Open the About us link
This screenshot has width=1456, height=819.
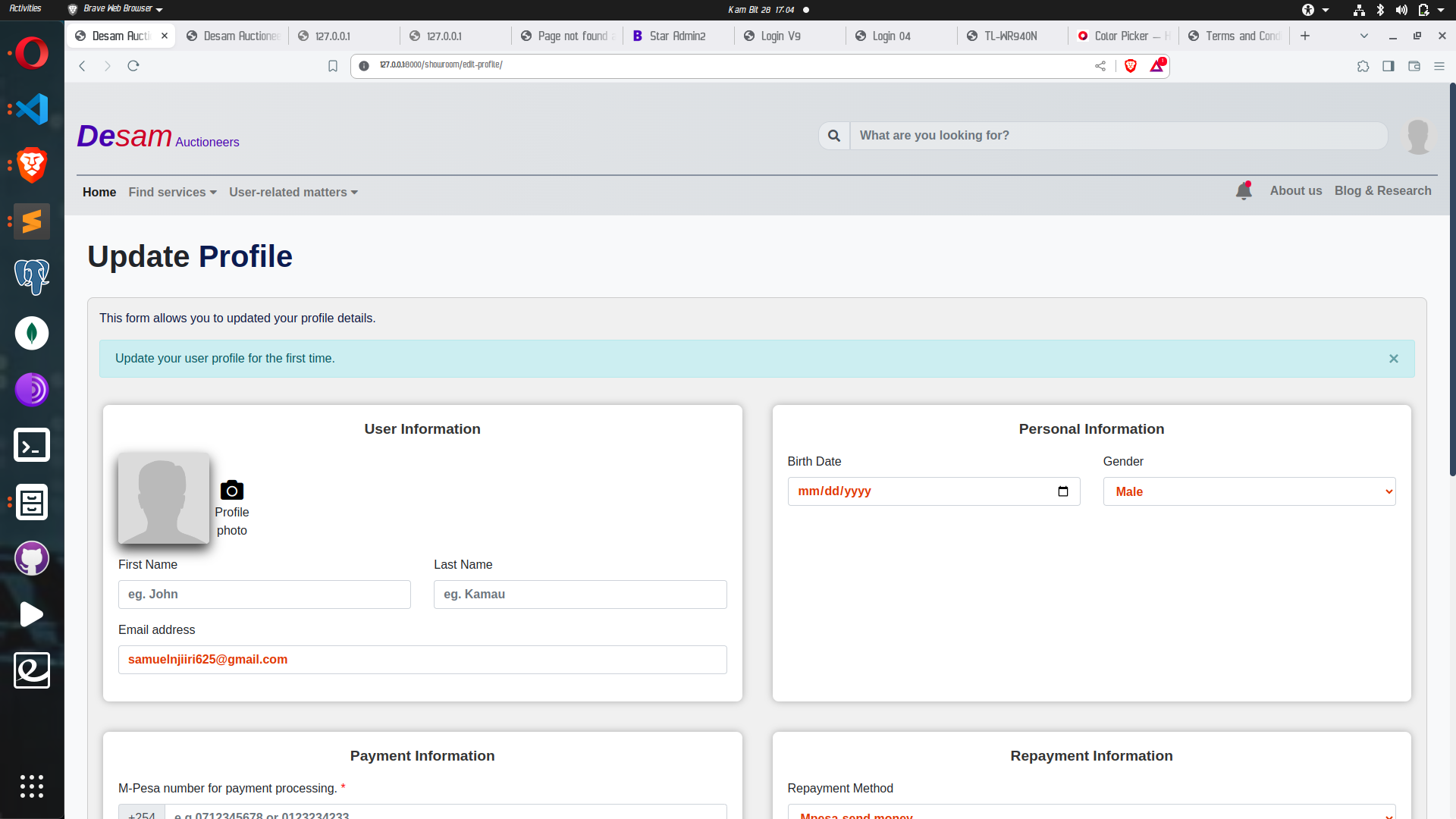click(1295, 191)
